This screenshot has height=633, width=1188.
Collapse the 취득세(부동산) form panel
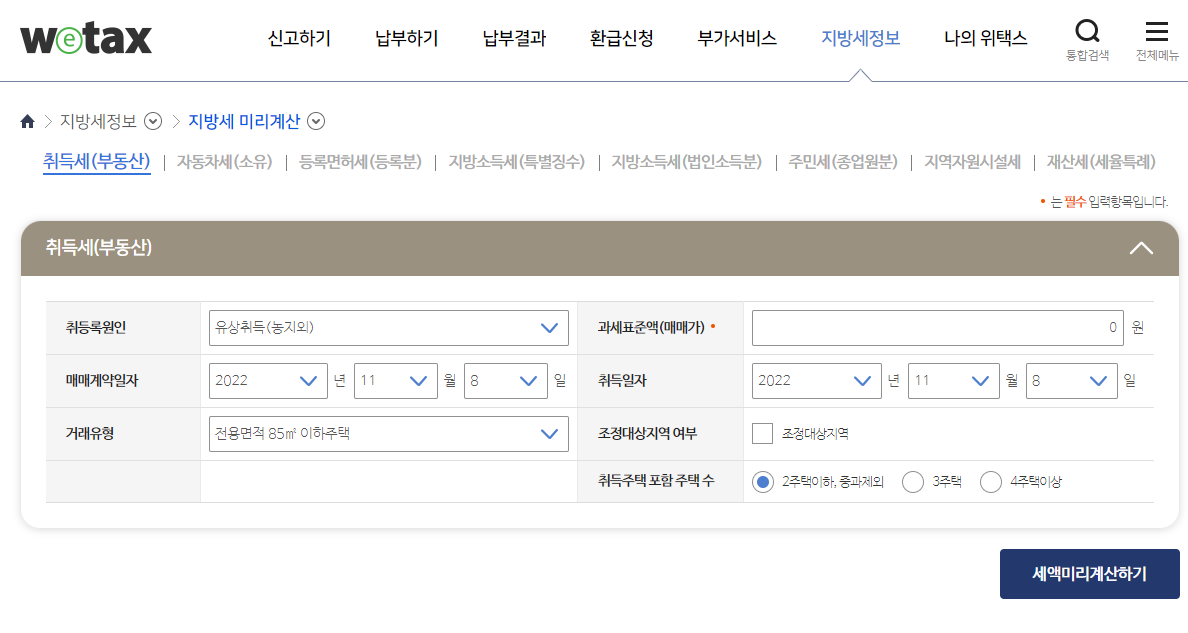[1141, 248]
